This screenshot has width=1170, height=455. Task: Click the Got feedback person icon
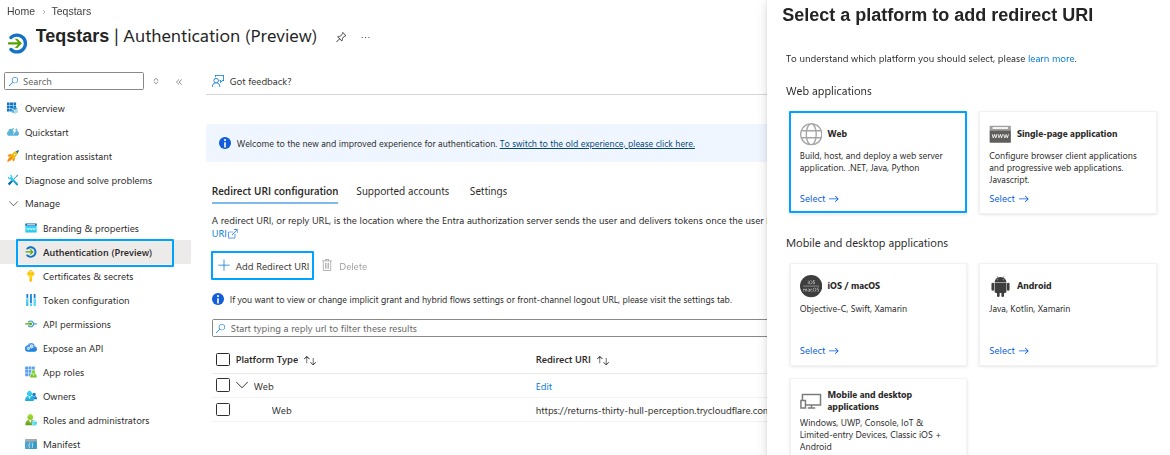218,81
